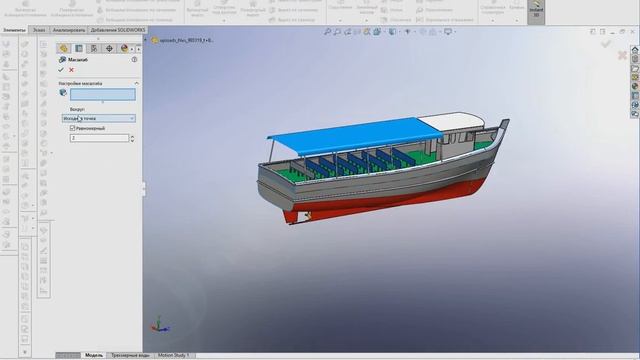Open the Исходная точка scale-about dropdown
This screenshot has height=360, width=640.
(98, 118)
